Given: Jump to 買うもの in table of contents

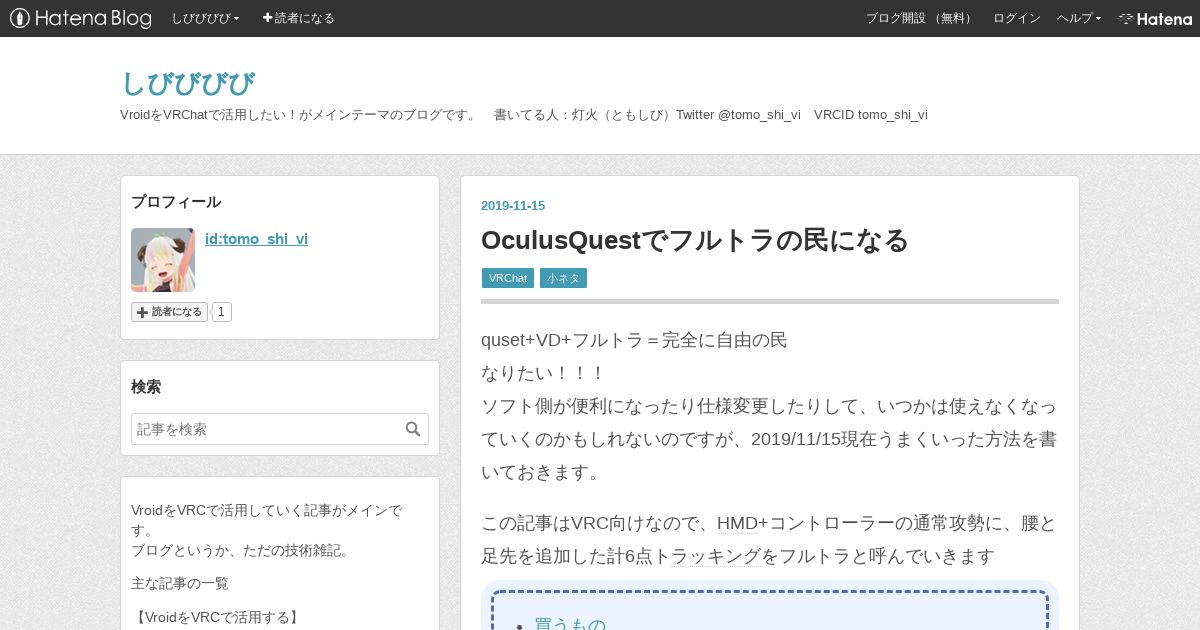Looking at the screenshot, I should (570, 624).
